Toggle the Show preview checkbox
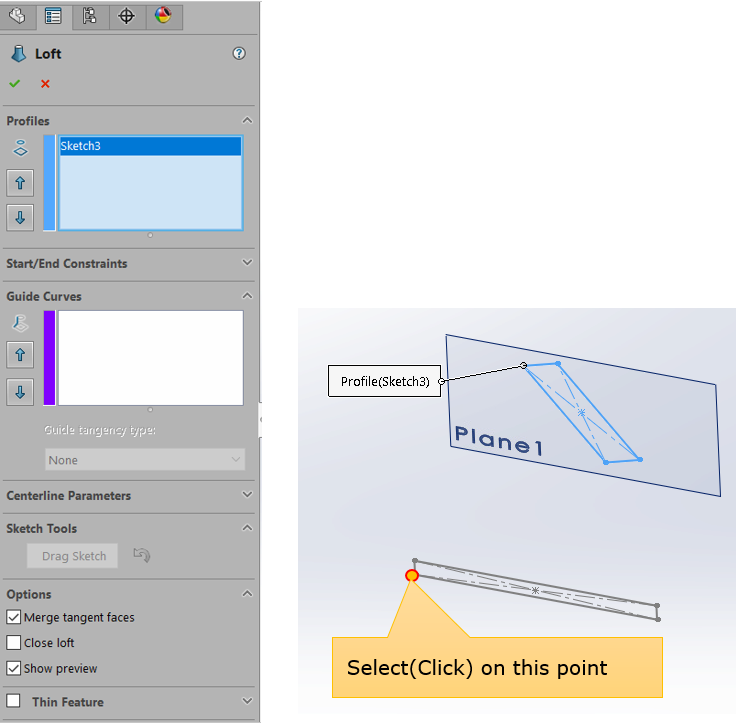740x723 pixels. [14, 668]
